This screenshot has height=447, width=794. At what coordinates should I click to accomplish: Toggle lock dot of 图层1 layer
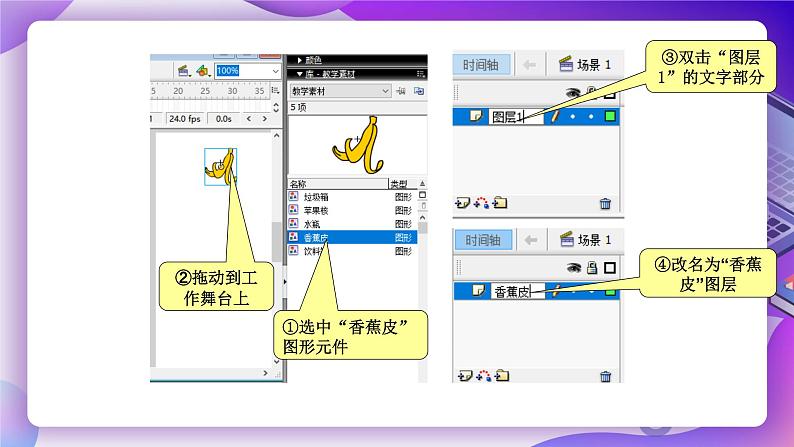591,116
